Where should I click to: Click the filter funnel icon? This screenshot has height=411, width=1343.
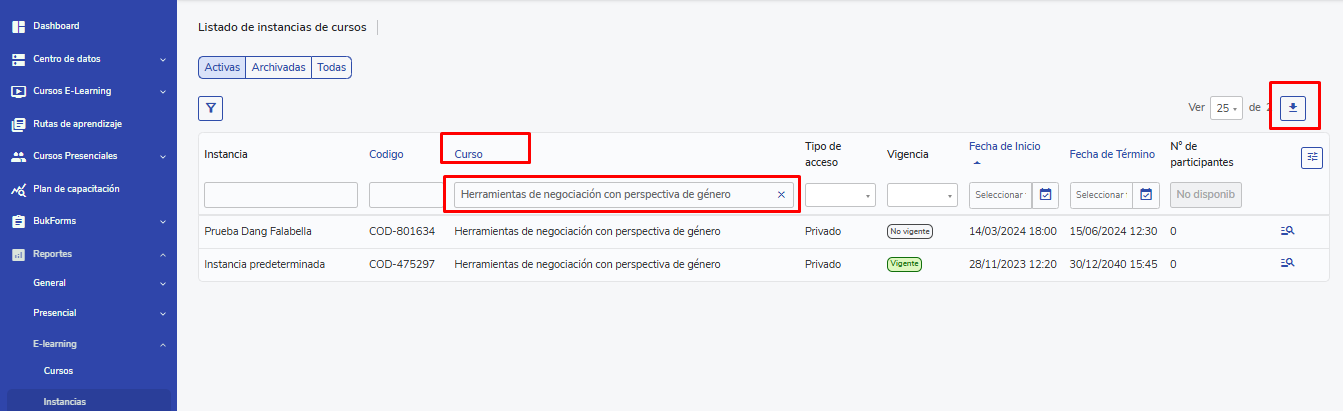[x=210, y=108]
